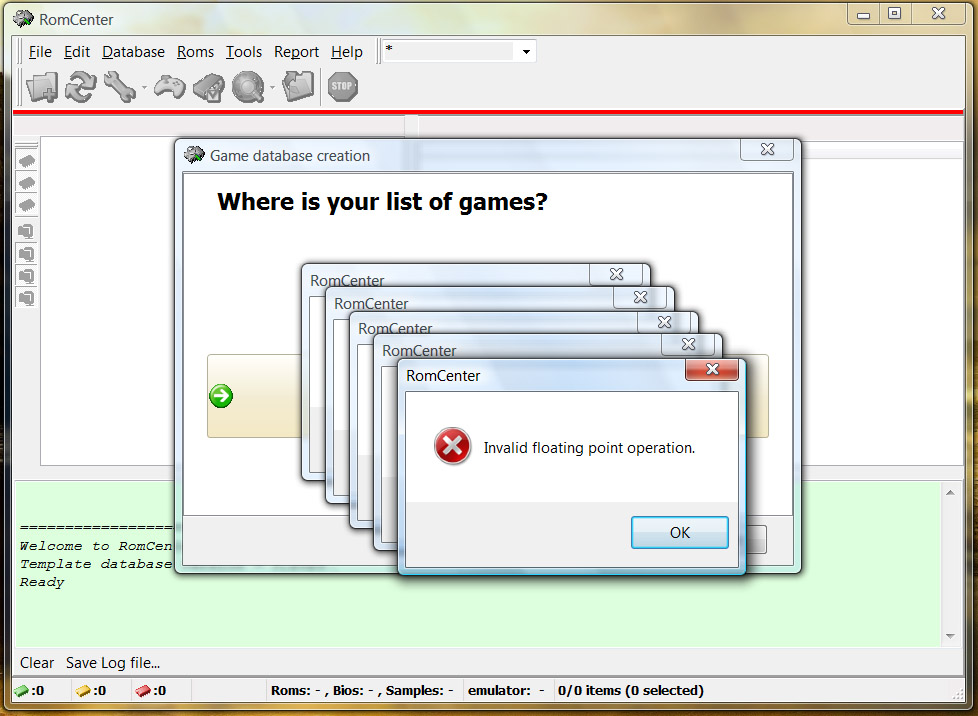Click the log panel scroll up arrow
This screenshot has width=978, height=716.
tap(951, 493)
